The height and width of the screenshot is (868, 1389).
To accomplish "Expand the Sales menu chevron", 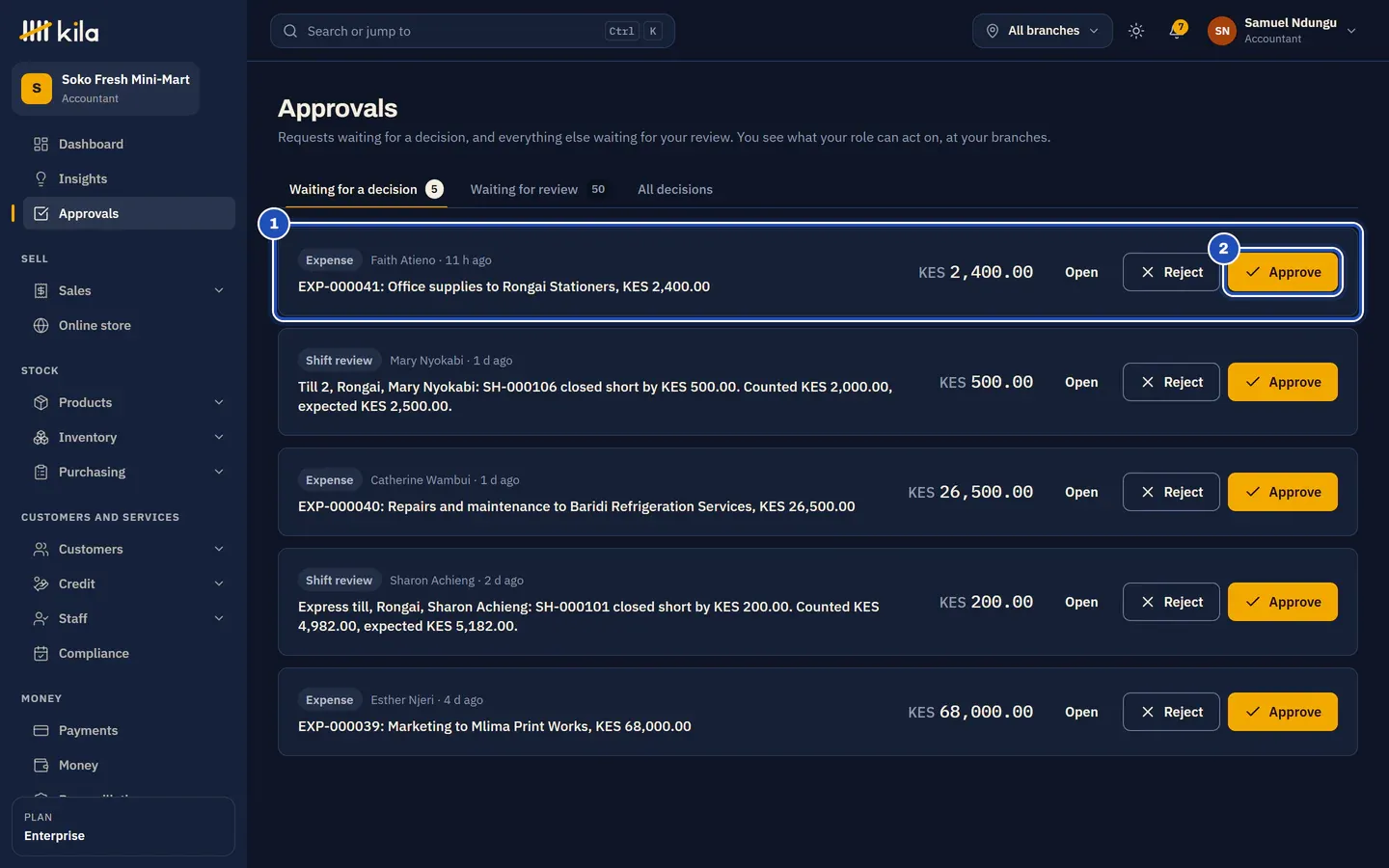I will point(219,290).
